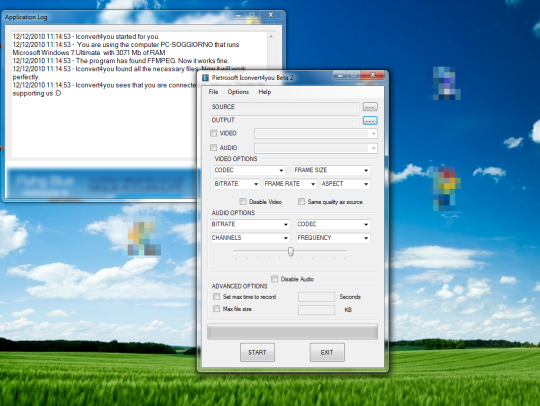Image resolution: width=540 pixels, height=406 pixels.
Task: Click the audio volume slider handle
Action: tap(291, 252)
